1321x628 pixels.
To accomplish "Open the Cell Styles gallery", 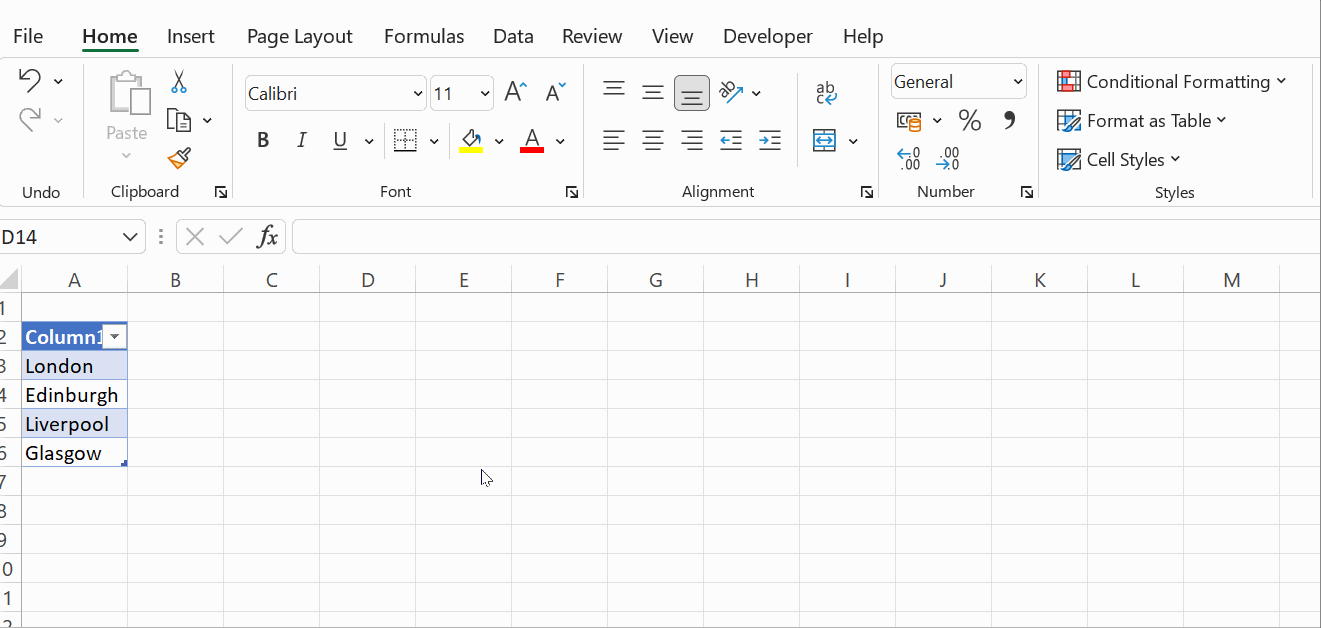I will (x=1118, y=159).
